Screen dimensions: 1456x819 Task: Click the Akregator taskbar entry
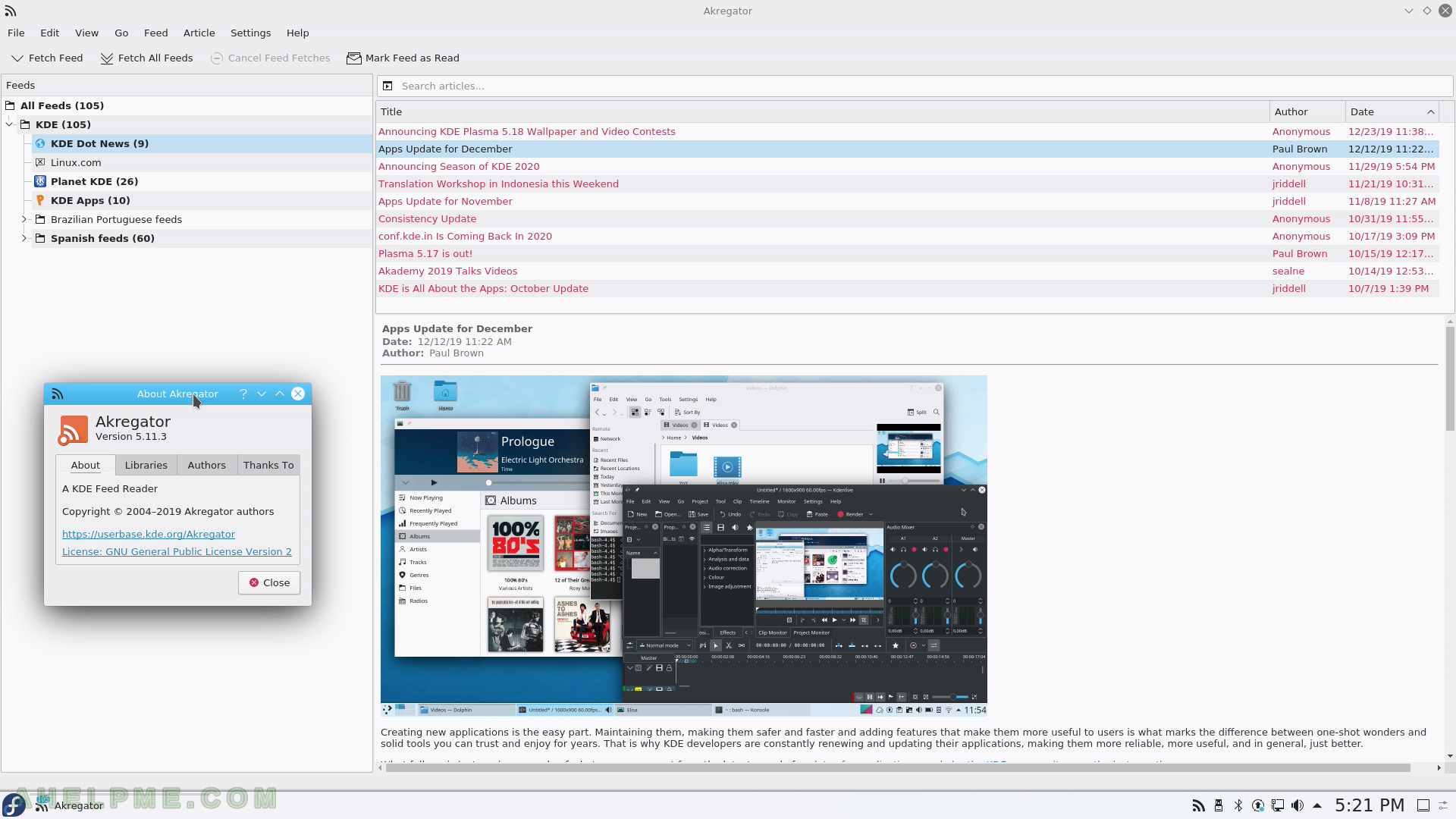70,805
